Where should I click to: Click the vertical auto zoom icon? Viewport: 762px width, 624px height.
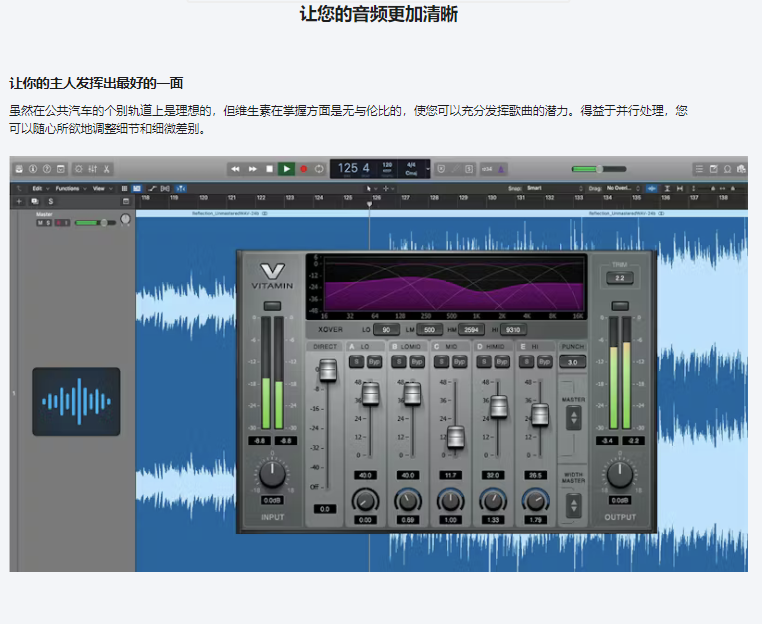pyautogui.click(x=667, y=189)
